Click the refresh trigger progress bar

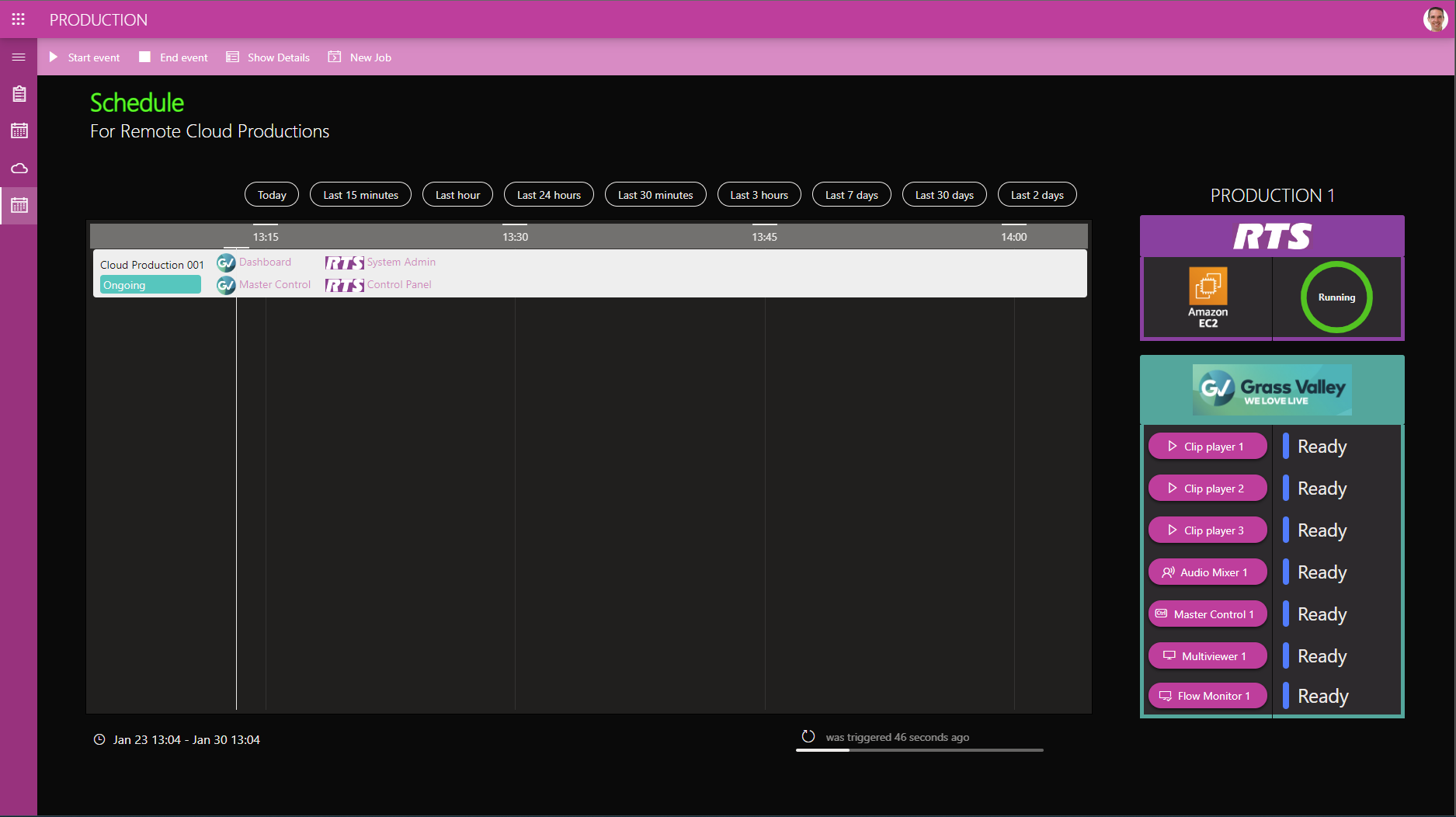click(x=919, y=750)
